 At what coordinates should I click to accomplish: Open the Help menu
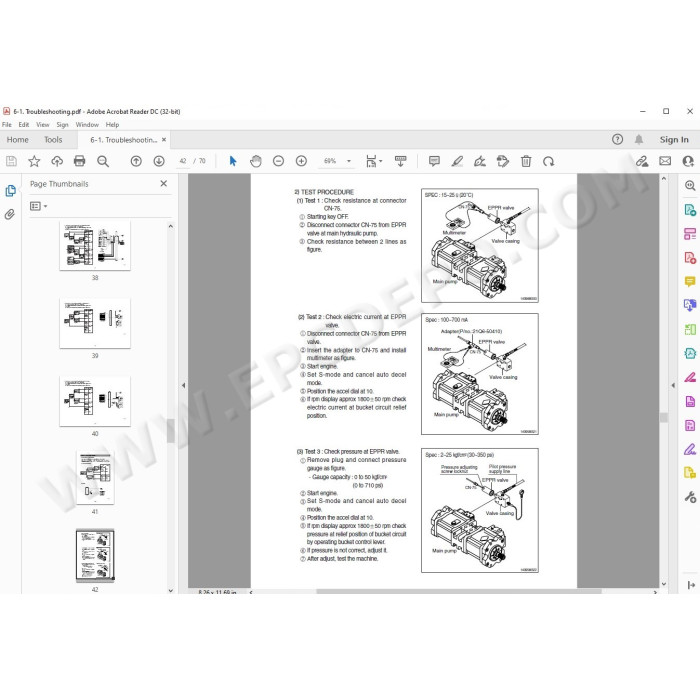(x=112, y=125)
